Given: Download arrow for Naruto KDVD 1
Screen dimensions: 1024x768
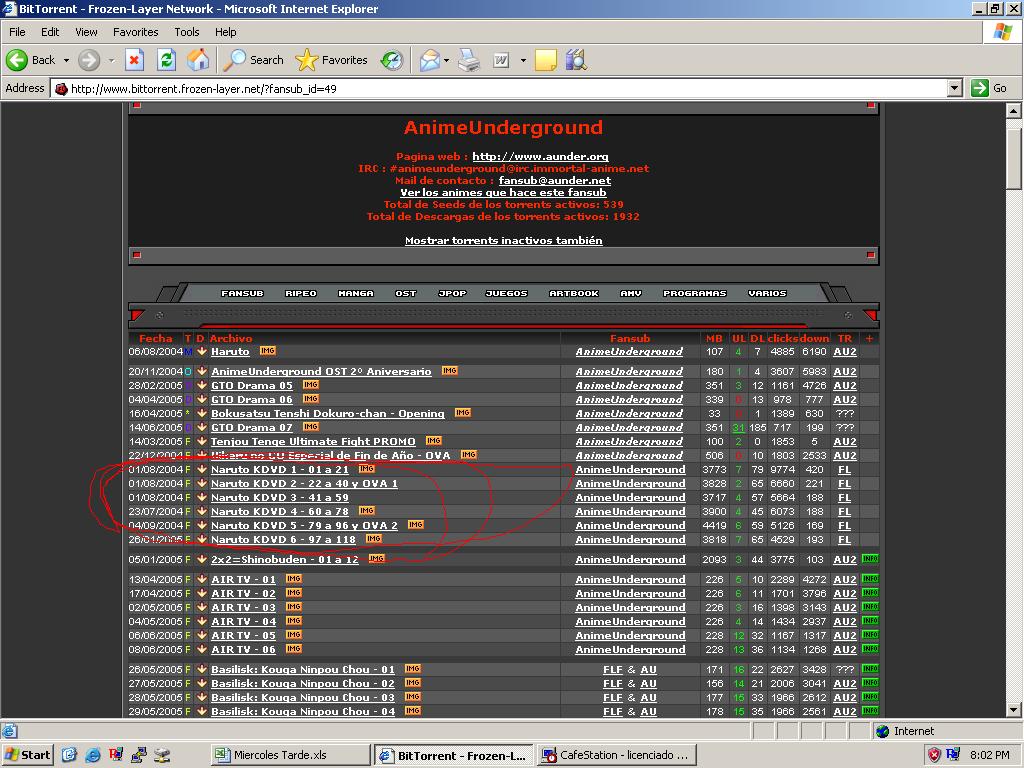Looking at the screenshot, I should (202, 469).
